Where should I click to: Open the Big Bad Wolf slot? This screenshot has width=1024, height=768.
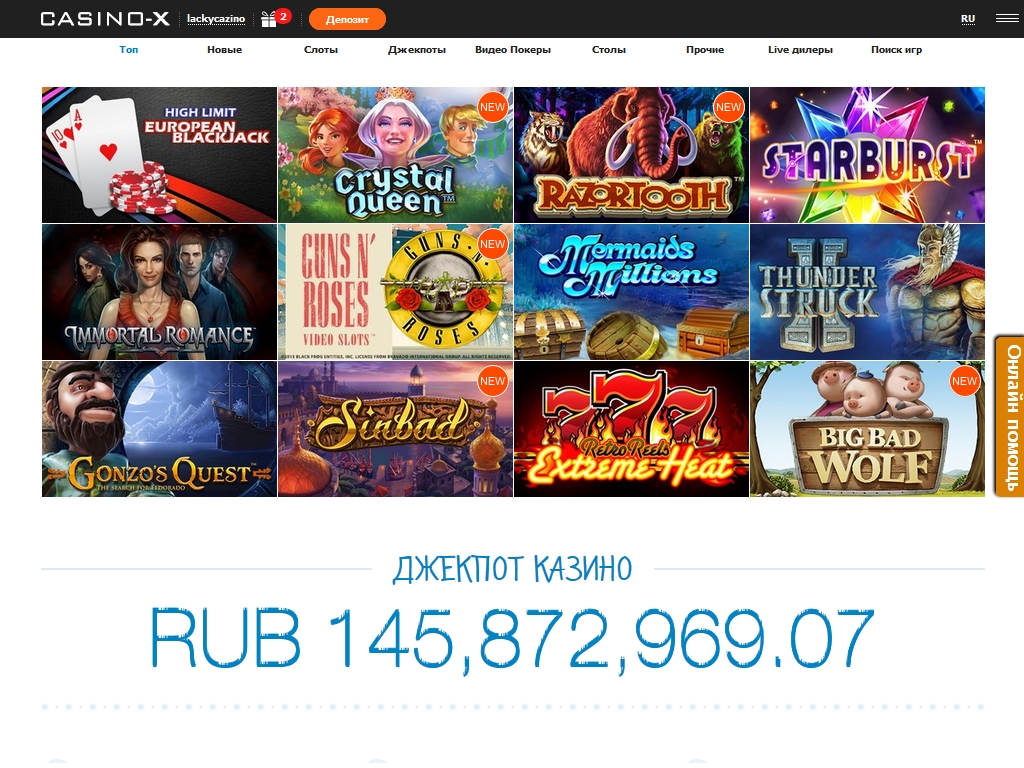(867, 429)
